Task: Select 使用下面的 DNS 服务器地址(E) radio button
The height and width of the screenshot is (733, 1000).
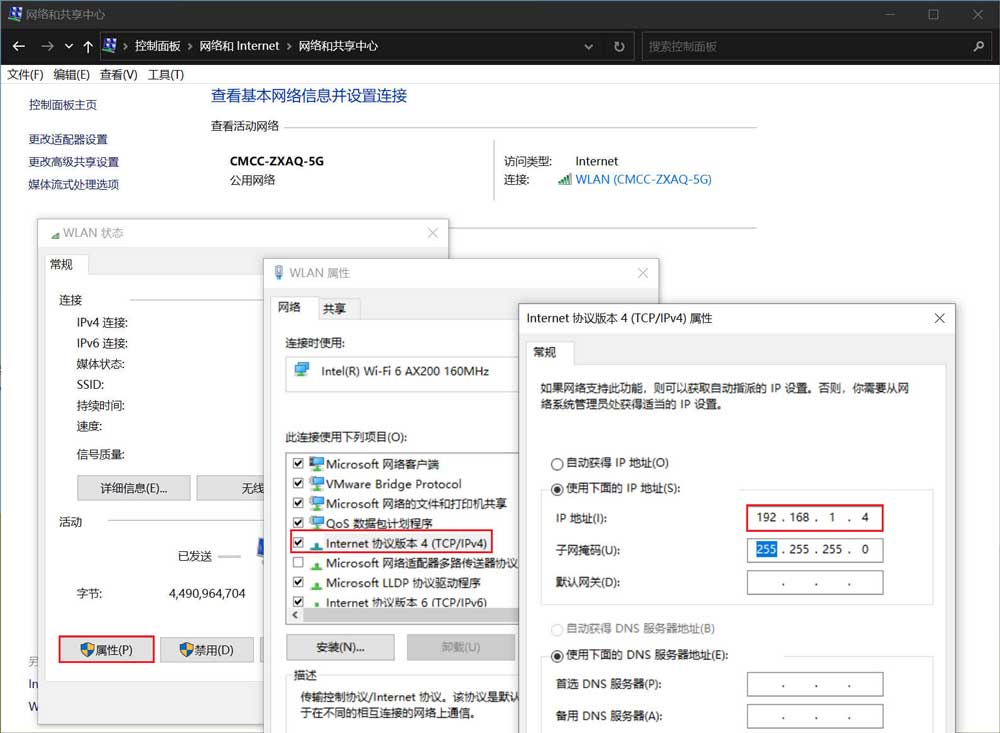Action: pos(557,655)
